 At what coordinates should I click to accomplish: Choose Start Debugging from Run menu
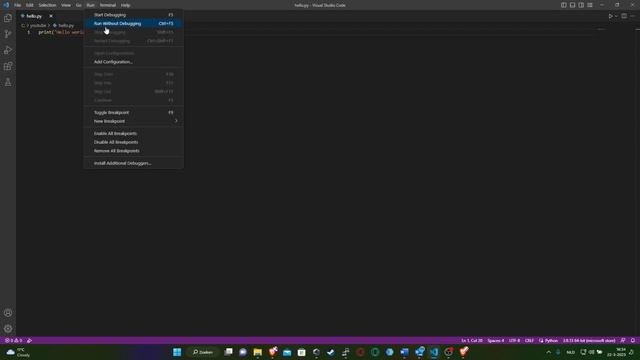coord(133,15)
